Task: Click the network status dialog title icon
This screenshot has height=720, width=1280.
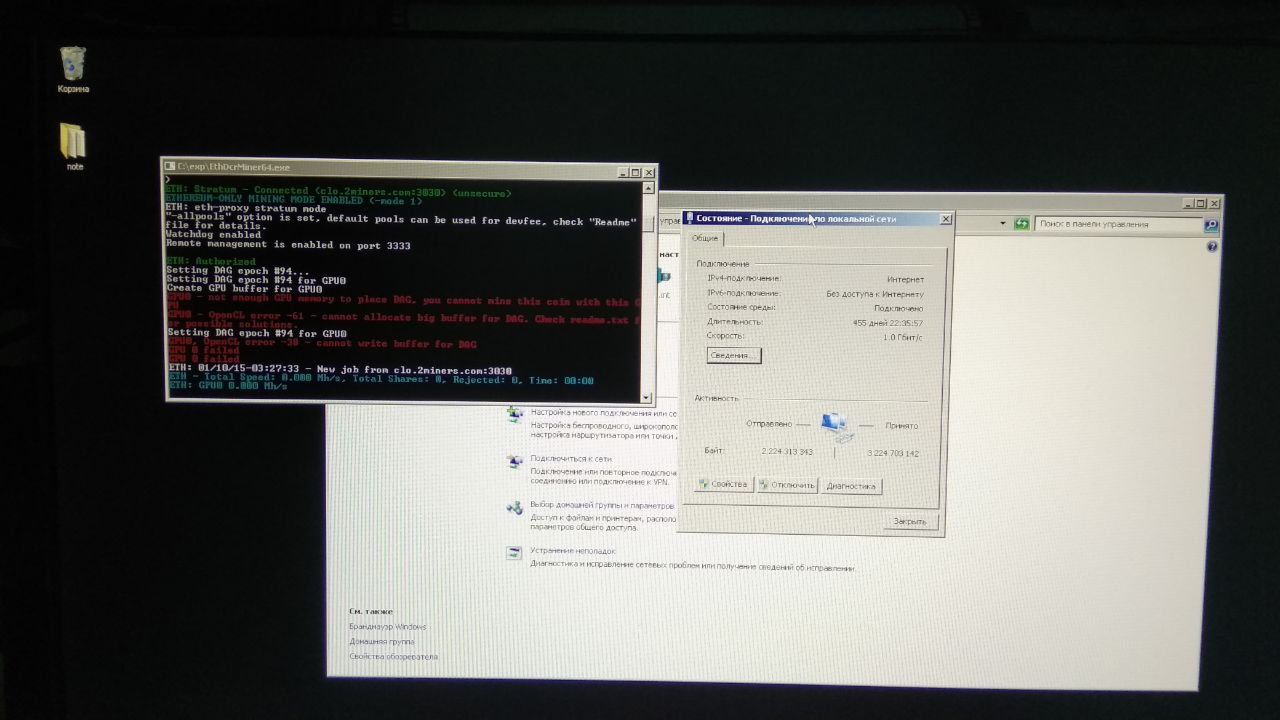Action: 689,218
